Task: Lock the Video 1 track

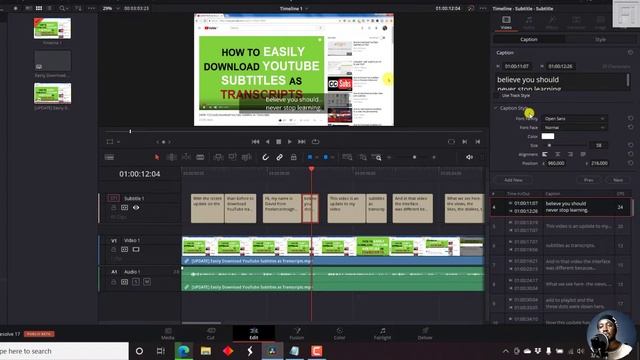Action: [x=113, y=249]
